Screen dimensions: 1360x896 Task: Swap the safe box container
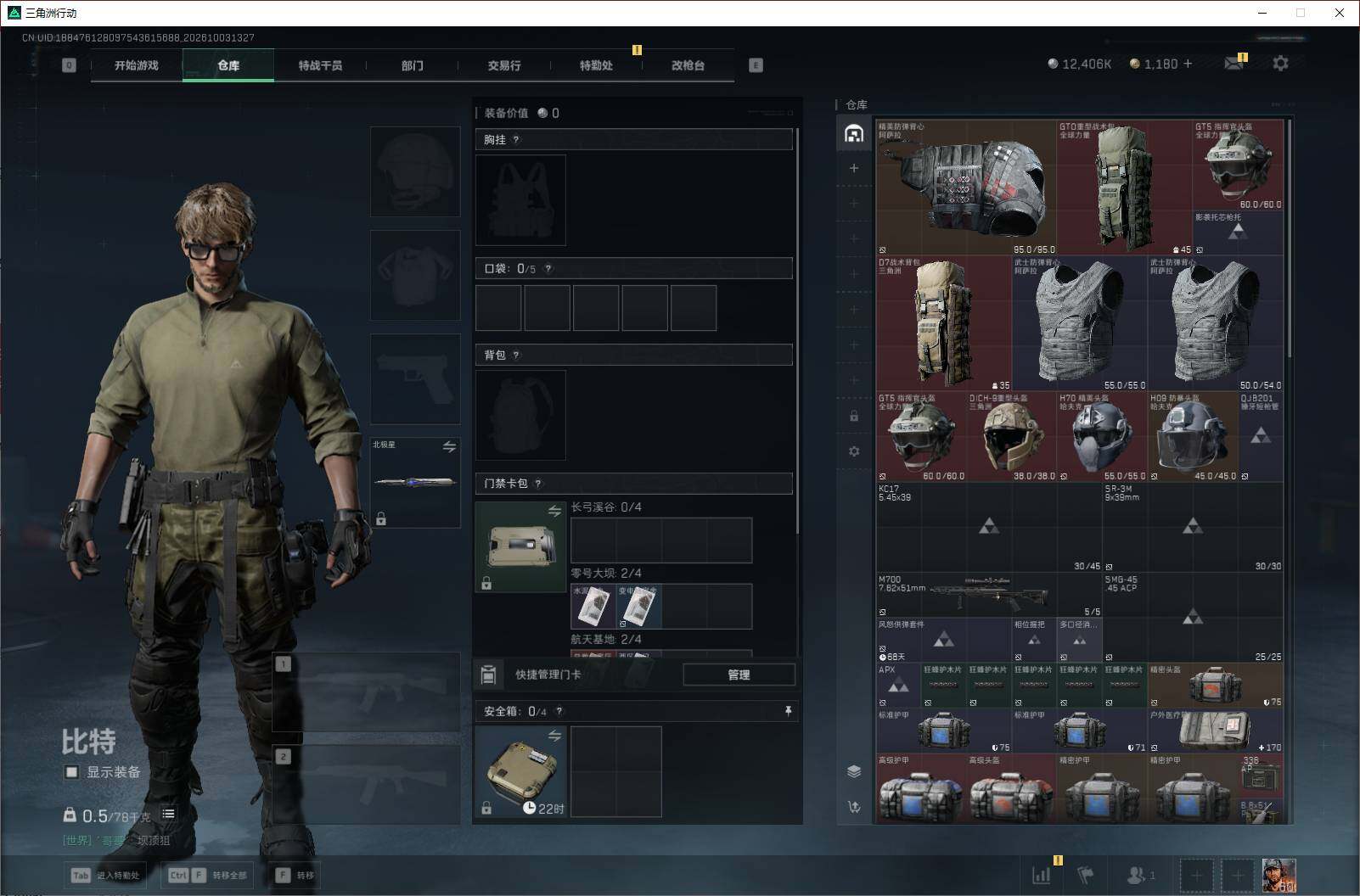554,736
